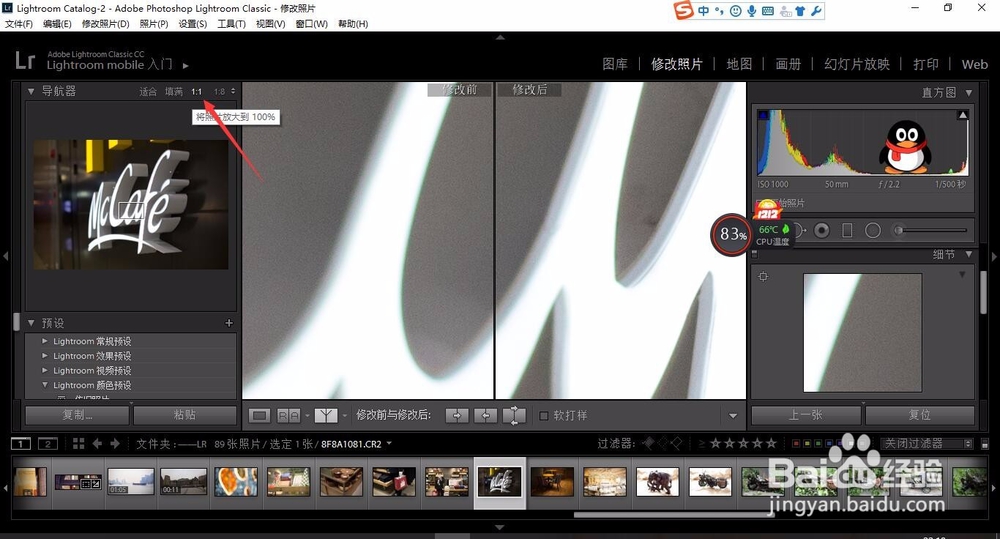
Task: Open the 文件(F) menu
Action: point(19,24)
